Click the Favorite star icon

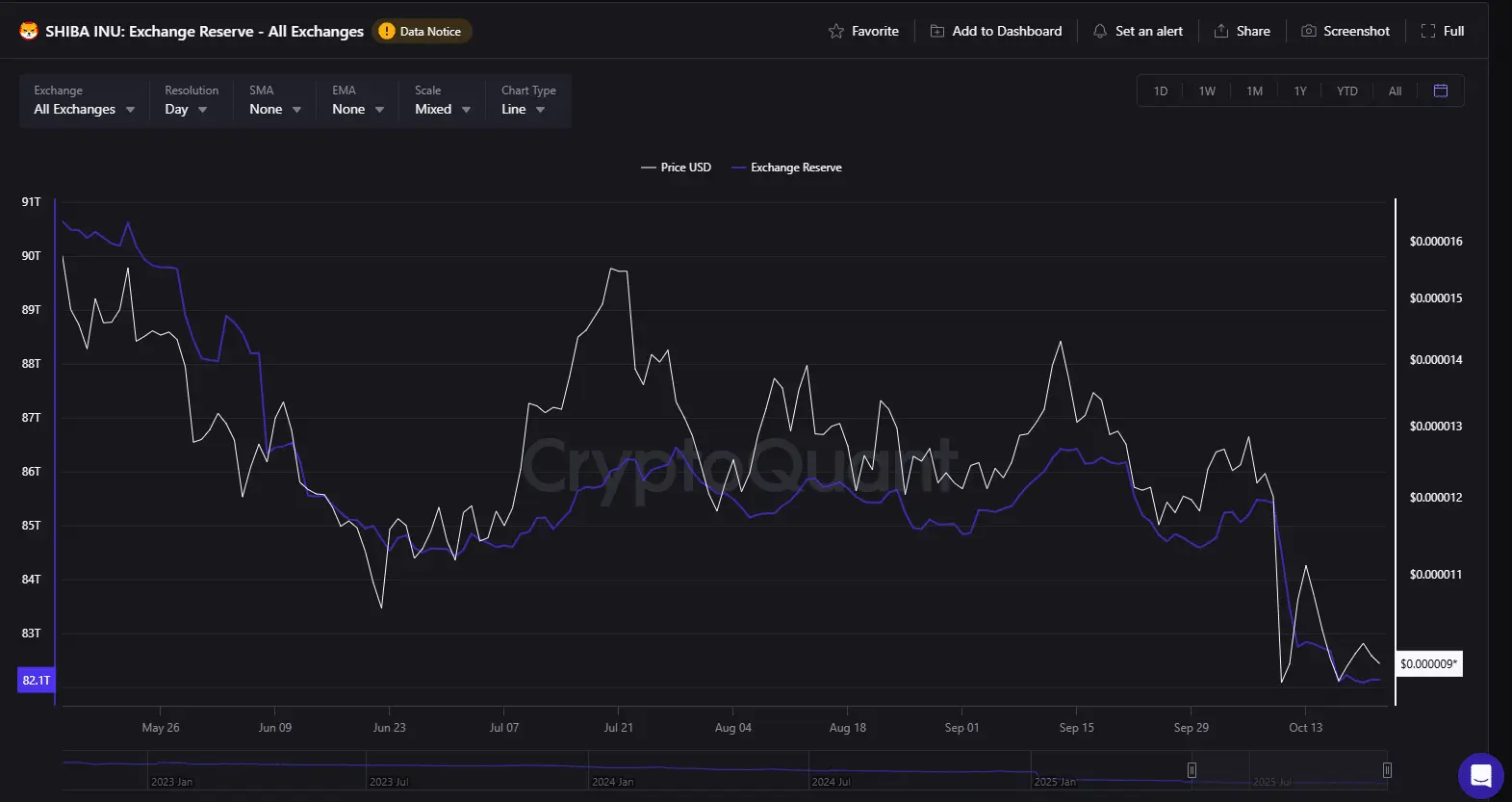tap(835, 32)
